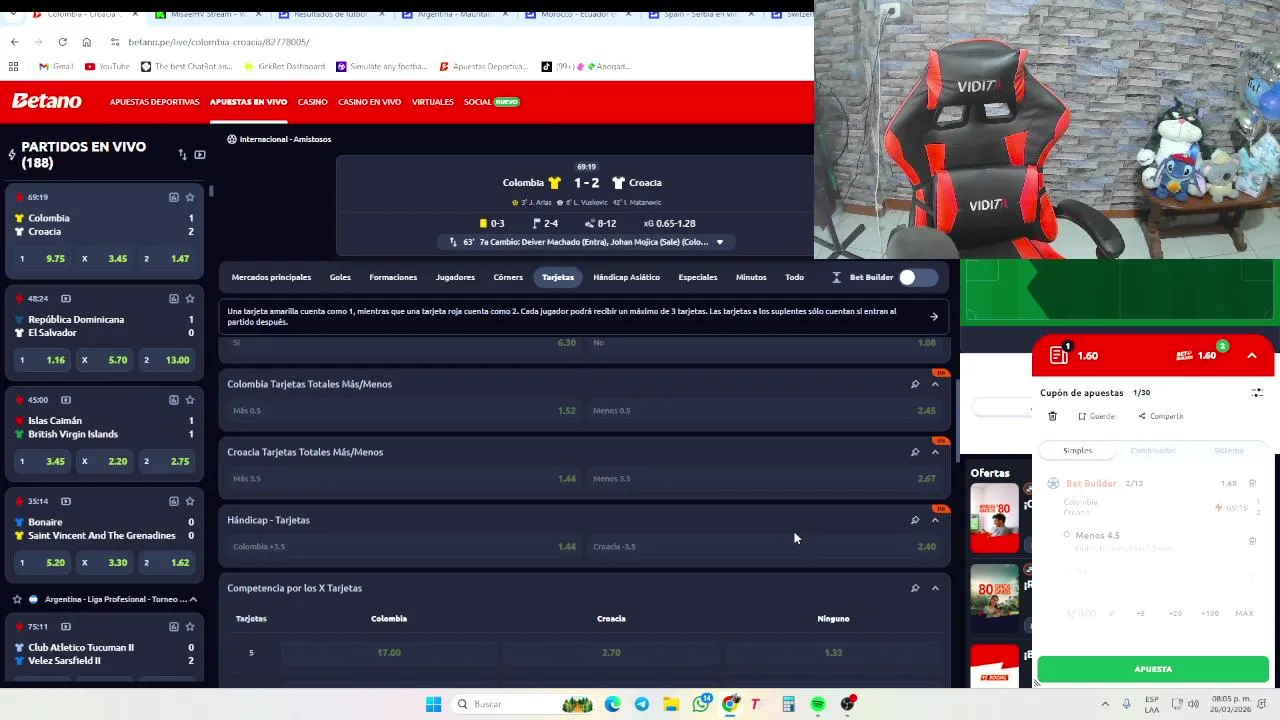Open stats icon for República Dominicana match
This screenshot has width=1280, height=720.
[x=173, y=298]
